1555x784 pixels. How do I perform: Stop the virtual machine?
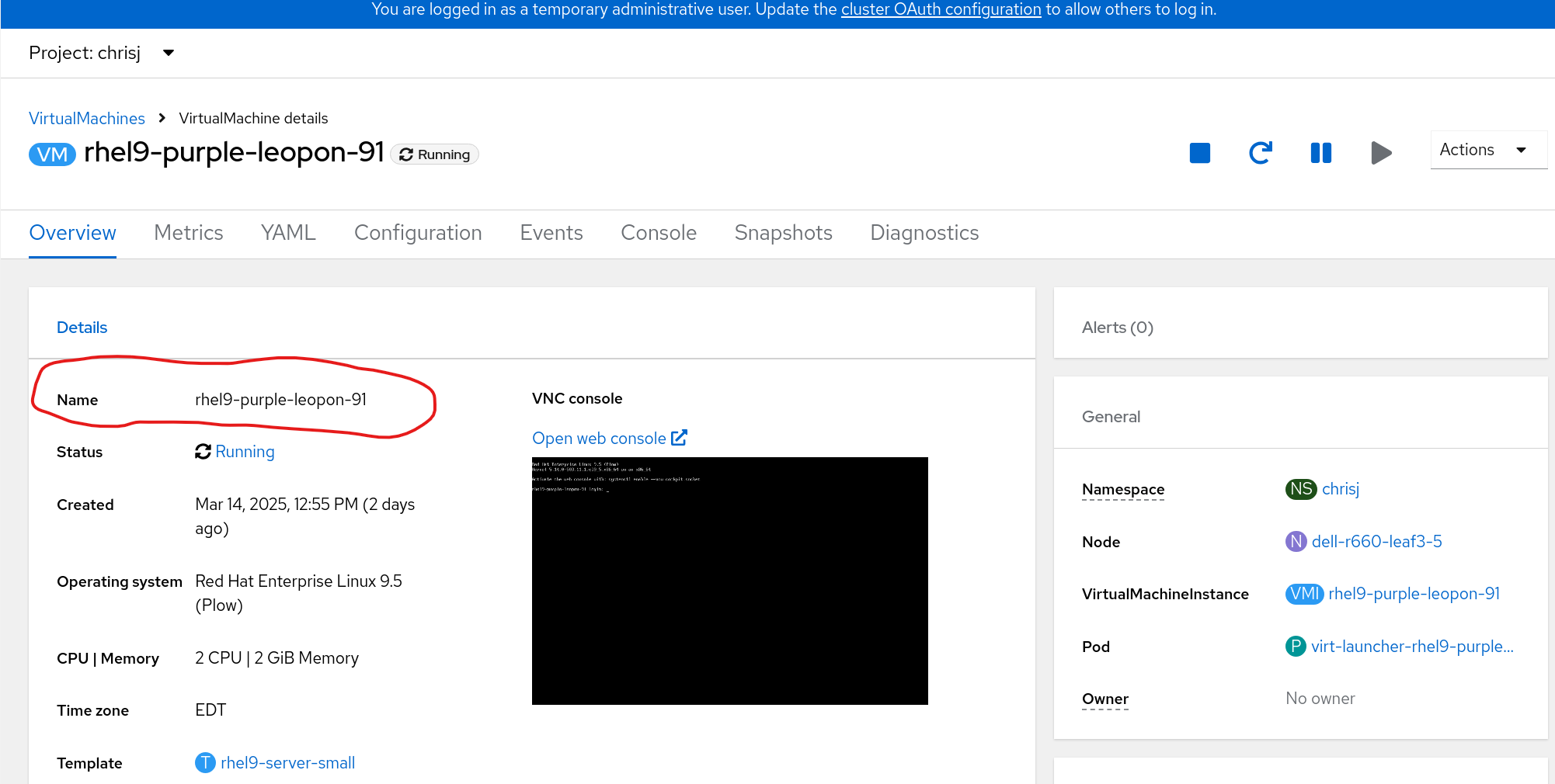pos(1199,153)
